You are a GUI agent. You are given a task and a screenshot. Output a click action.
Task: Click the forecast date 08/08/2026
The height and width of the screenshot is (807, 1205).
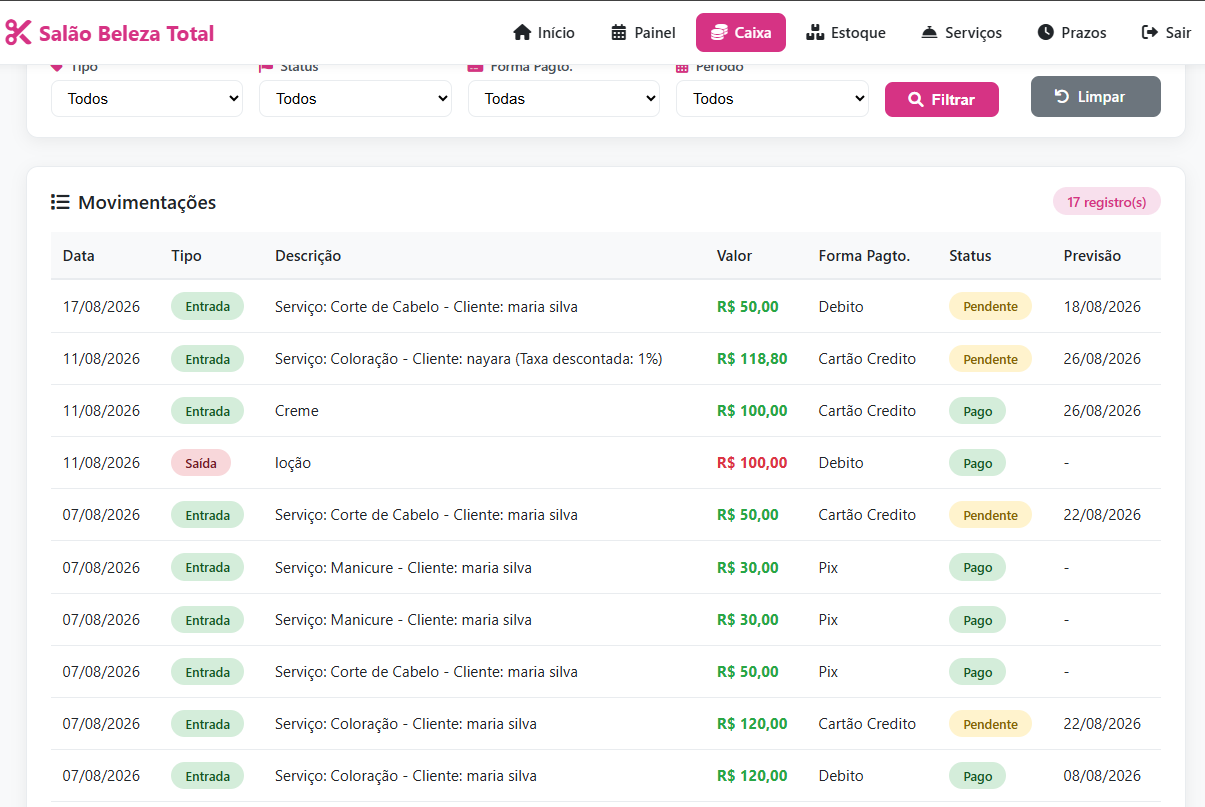coord(1102,776)
